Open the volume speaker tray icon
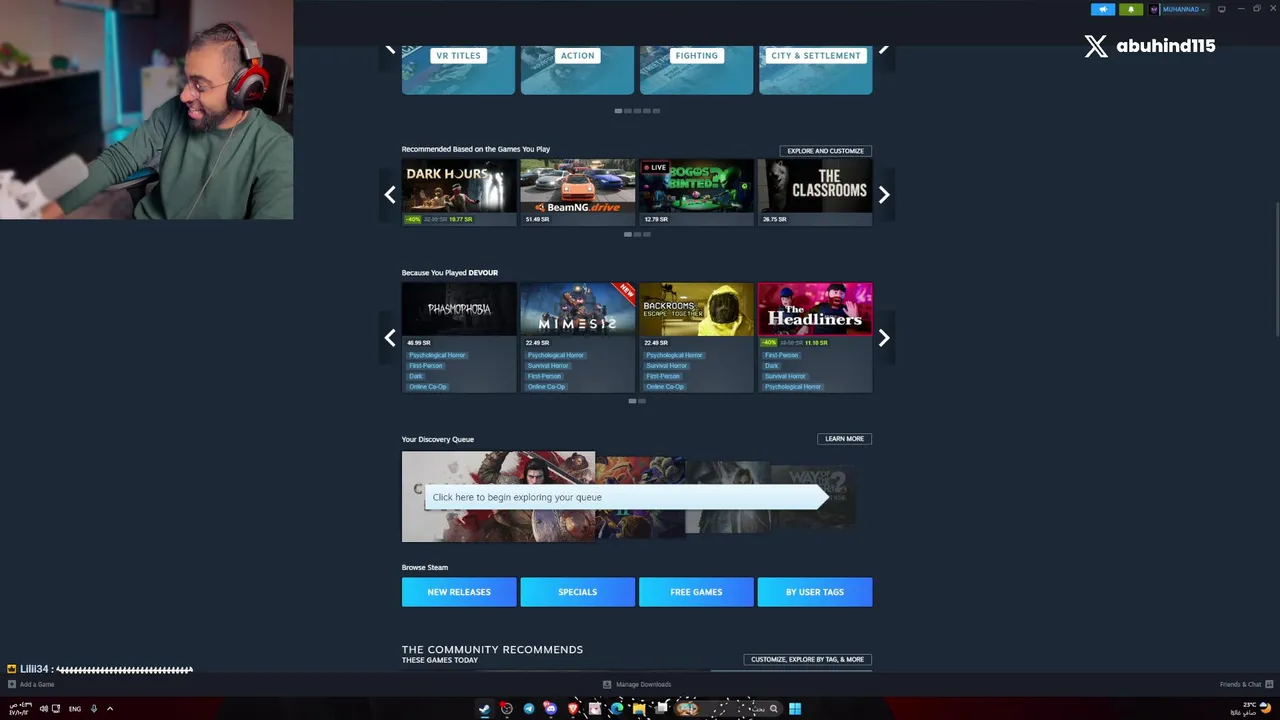The image size is (1280, 720). [43, 709]
